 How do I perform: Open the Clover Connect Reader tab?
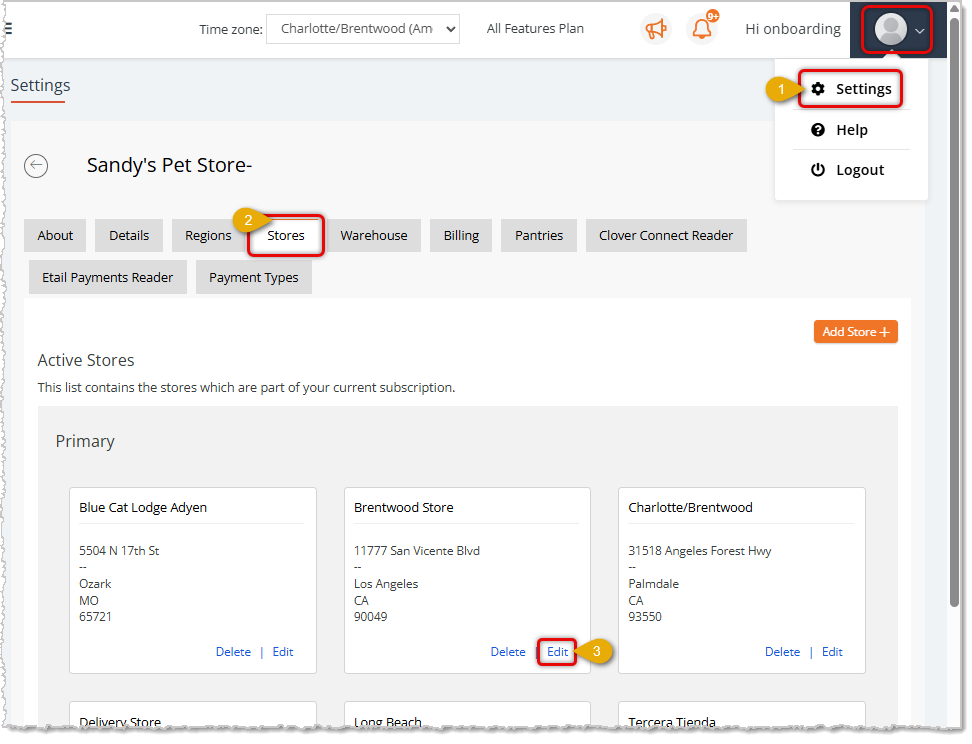coord(666,236)
